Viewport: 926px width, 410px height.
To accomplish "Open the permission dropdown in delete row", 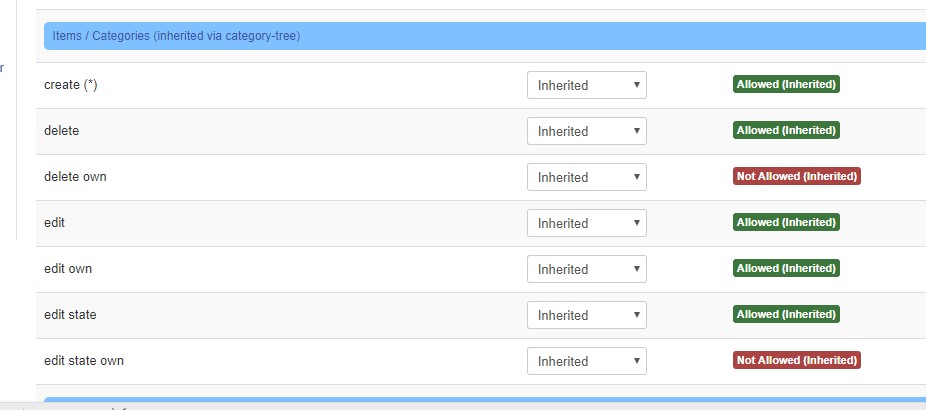I will 586,131.
